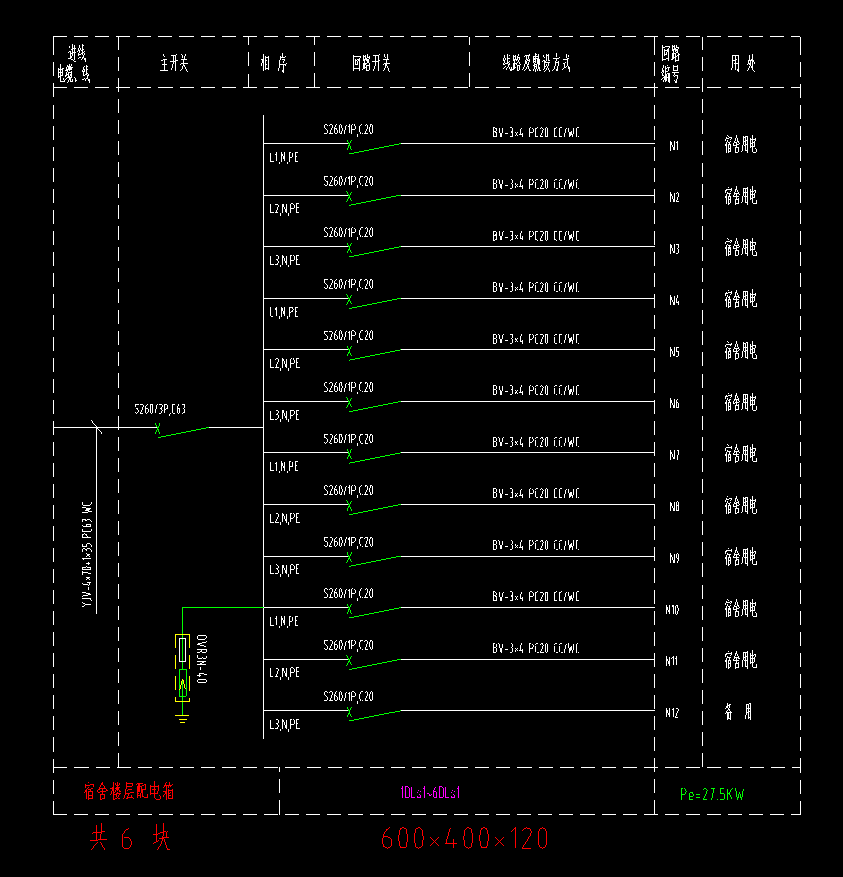Click the L3,N,PE phase label on circuit N3
The height and width of the screenshot is (877, 843).
click(x=284, y=261)
